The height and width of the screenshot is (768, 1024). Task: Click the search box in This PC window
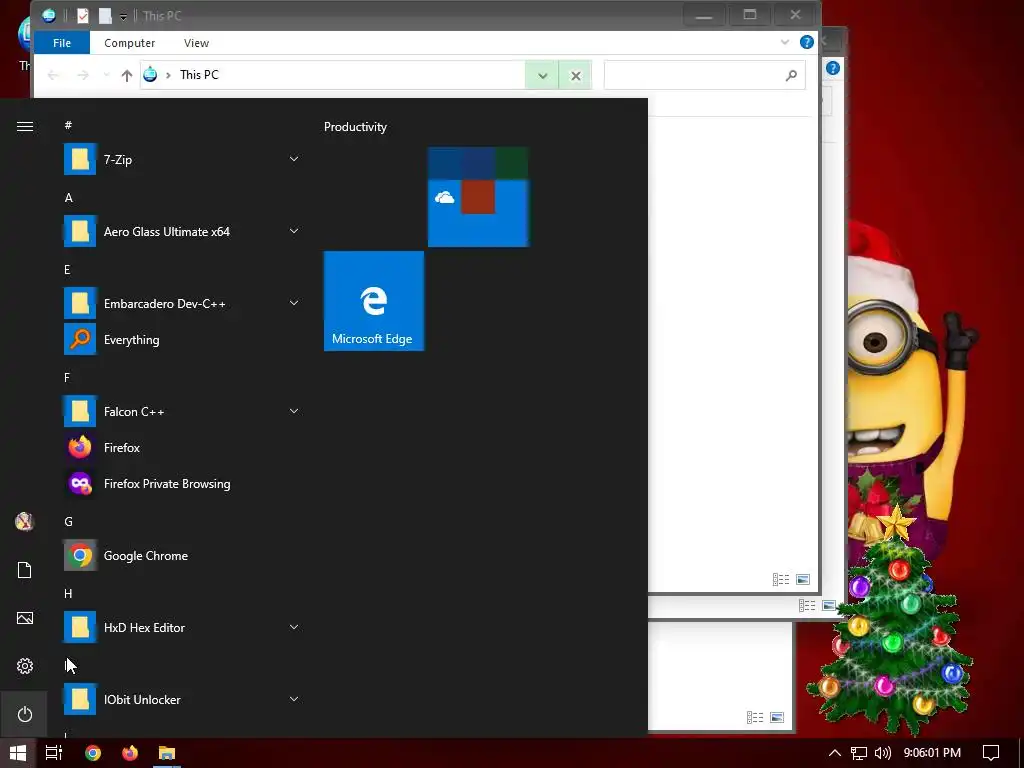[704, 75]
